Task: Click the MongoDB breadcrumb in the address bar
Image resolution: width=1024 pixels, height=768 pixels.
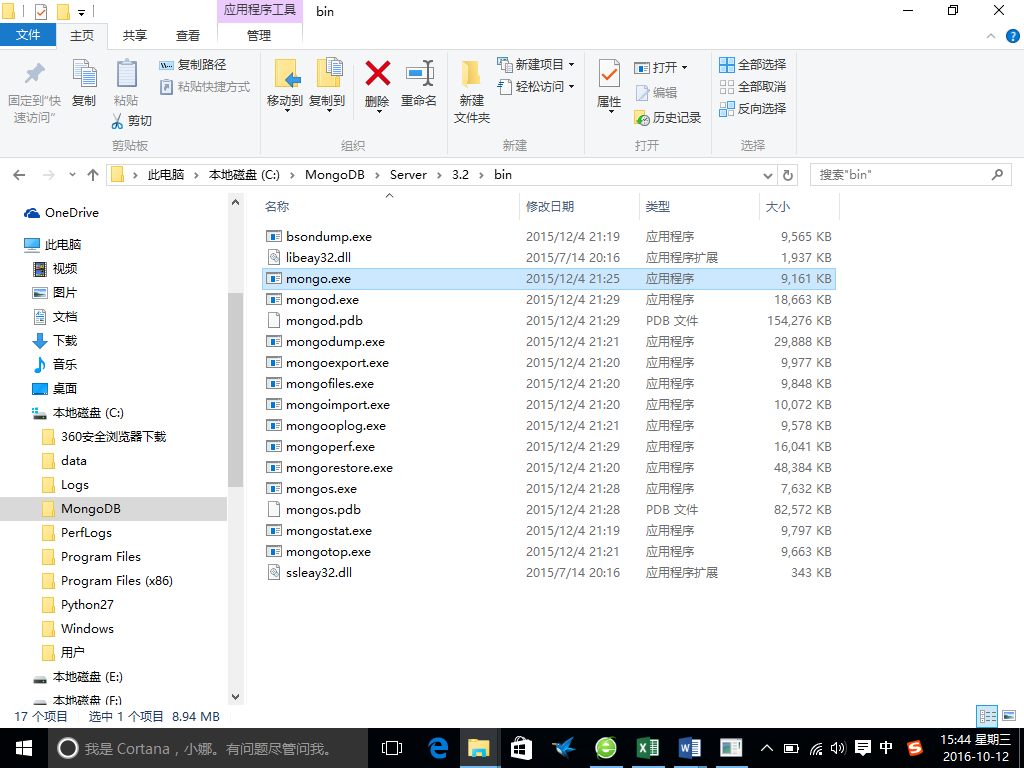Action: point(334,175)
